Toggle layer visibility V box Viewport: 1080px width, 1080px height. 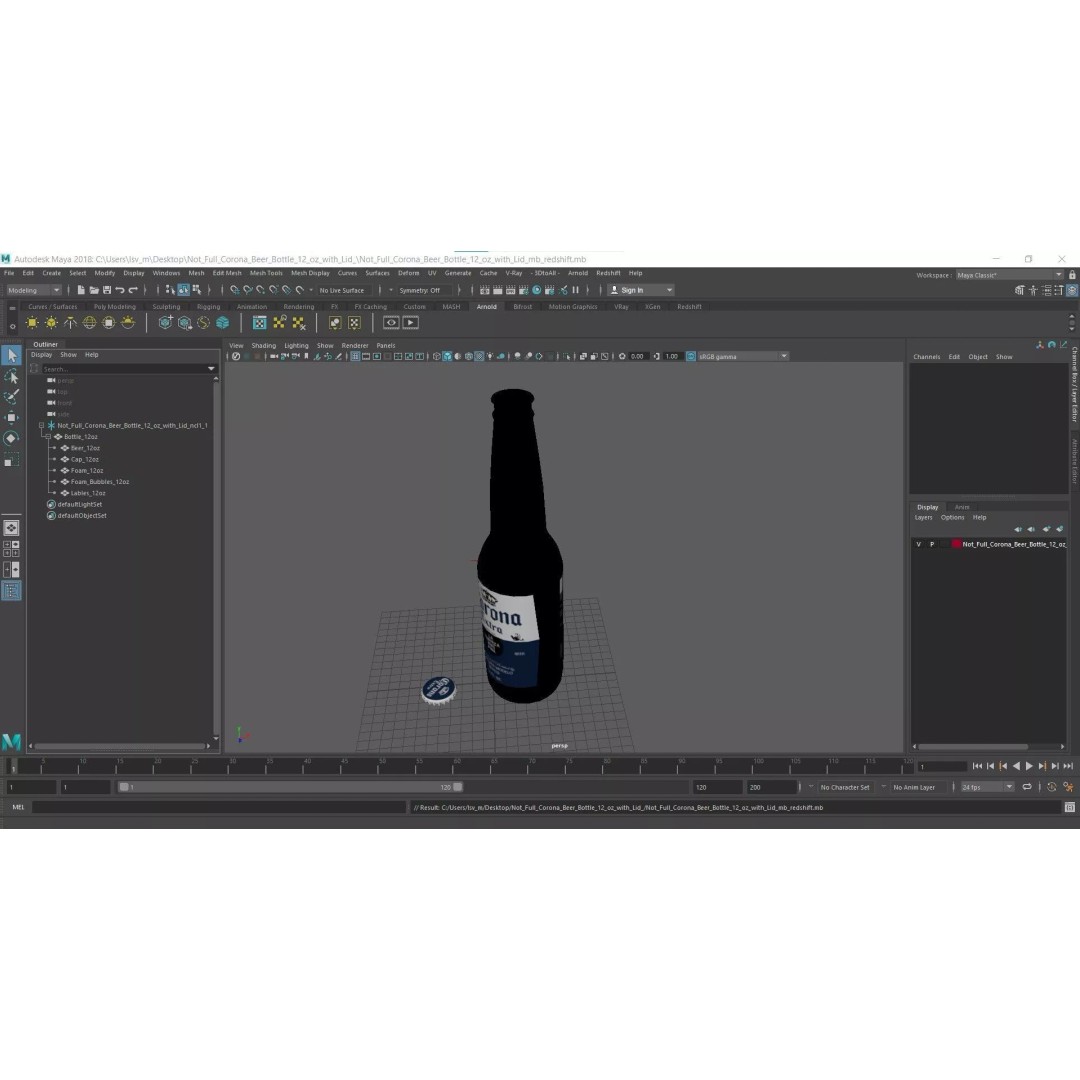click(x=918, y=544)
